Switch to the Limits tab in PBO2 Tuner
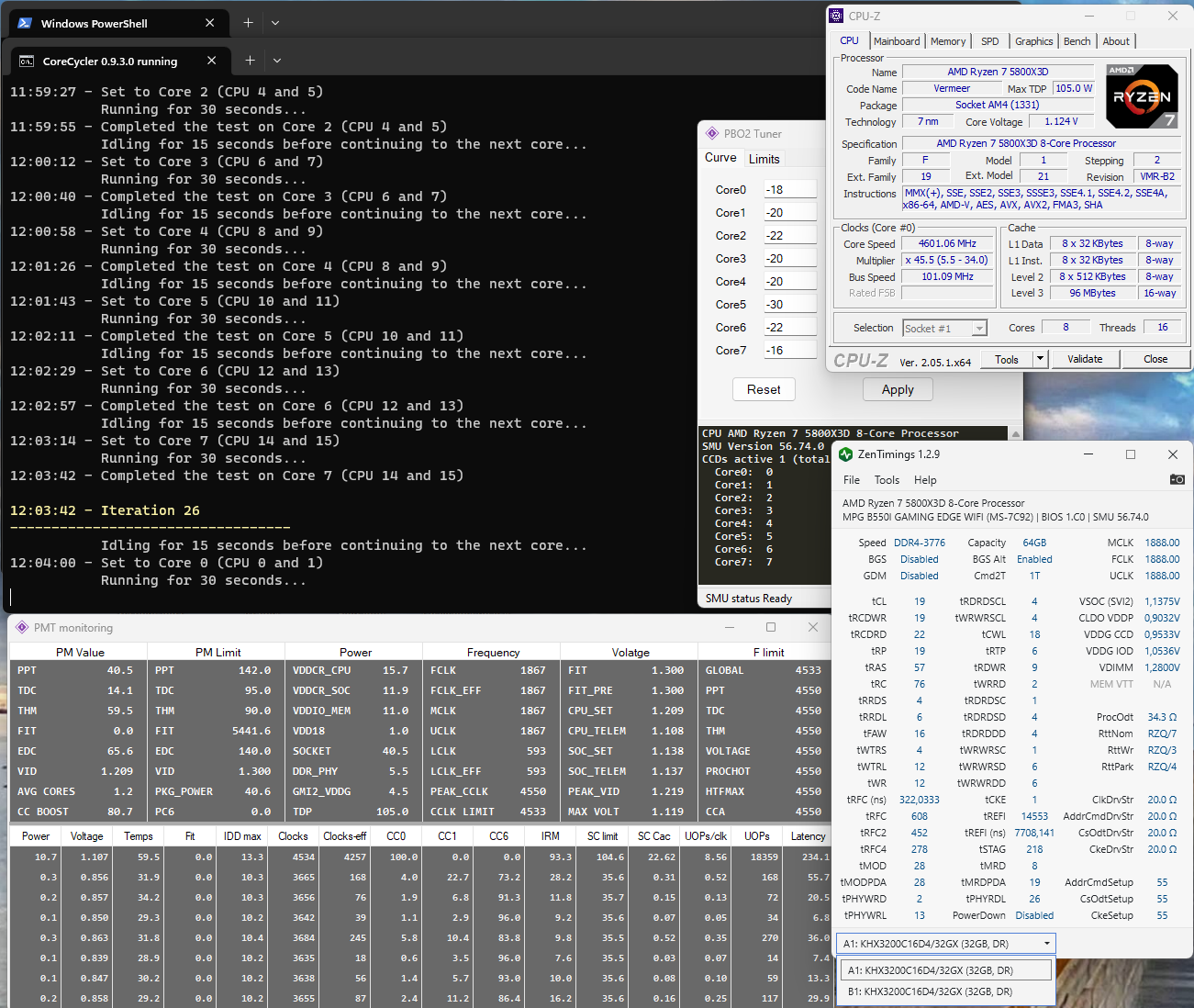1194x1008 pixels. click(x=764, y=159)
